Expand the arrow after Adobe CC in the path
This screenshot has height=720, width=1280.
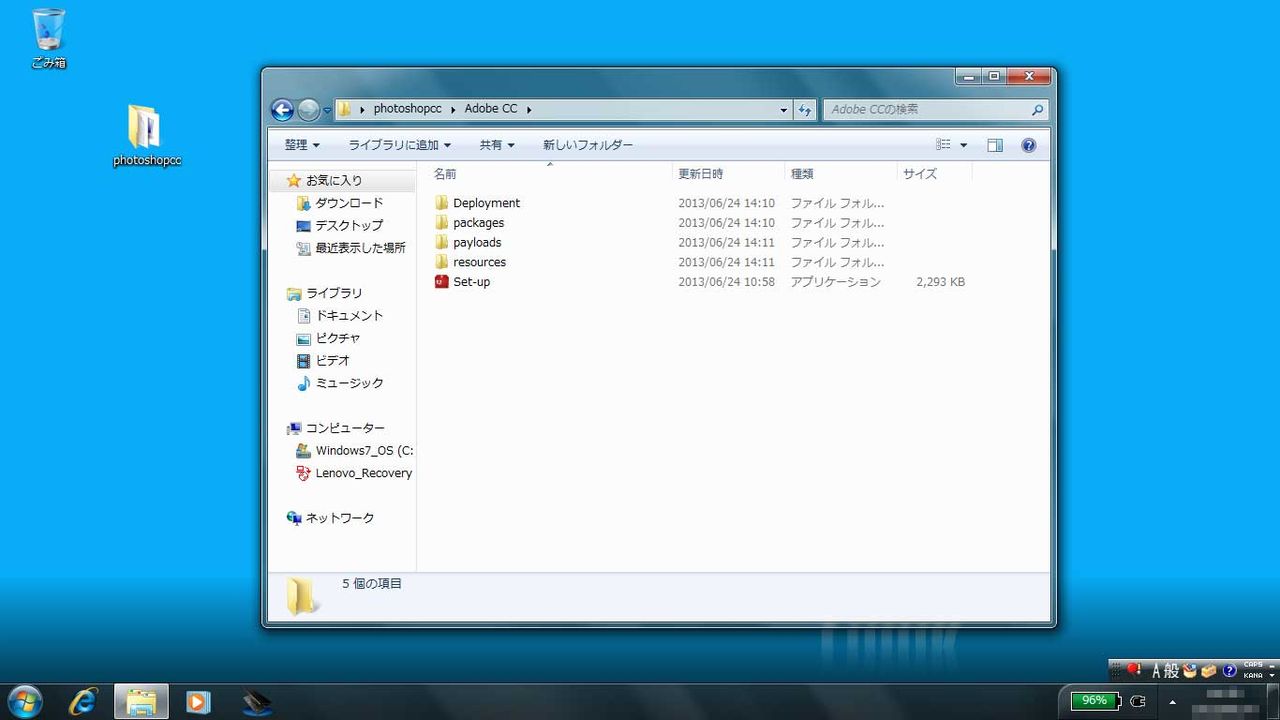(x=529, y=109)
